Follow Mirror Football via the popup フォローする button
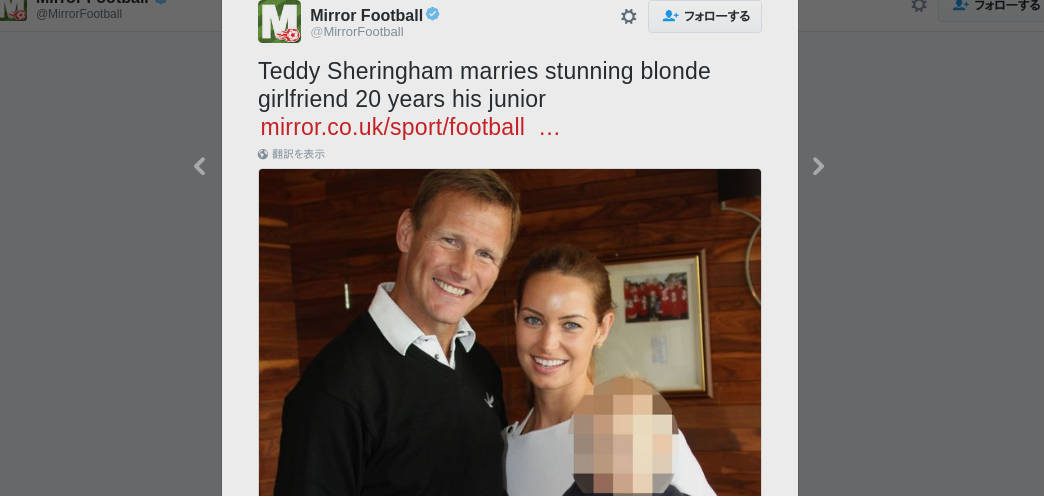1044x496 pixels. pyautogui.click(x=705, y=16)
